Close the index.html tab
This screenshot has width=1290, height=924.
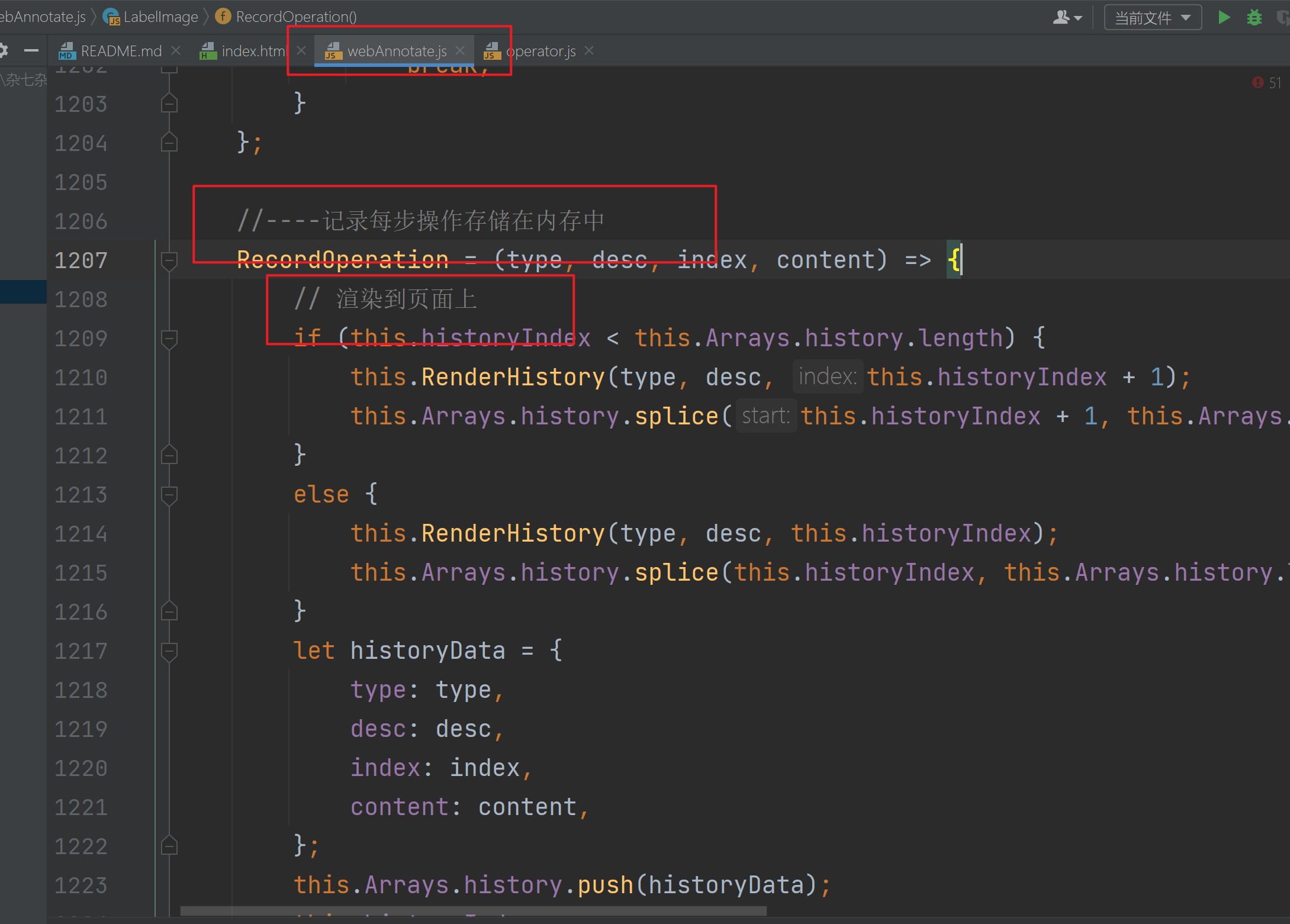coord(301,51)
